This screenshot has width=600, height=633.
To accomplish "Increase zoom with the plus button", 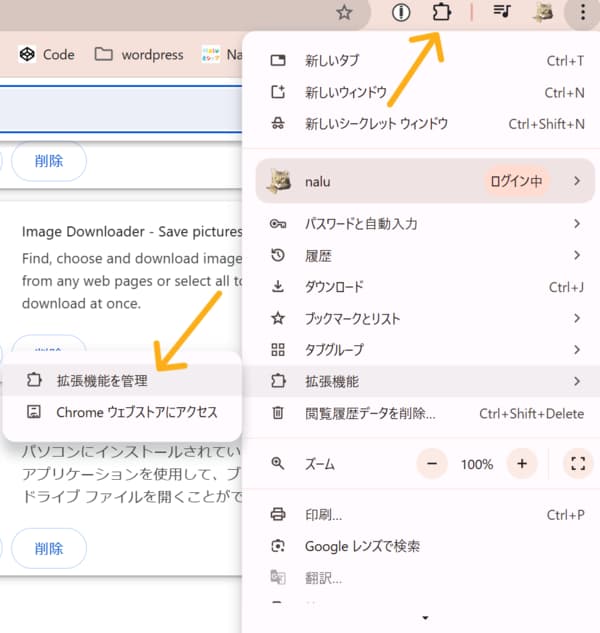I will (x=522, y=464).
